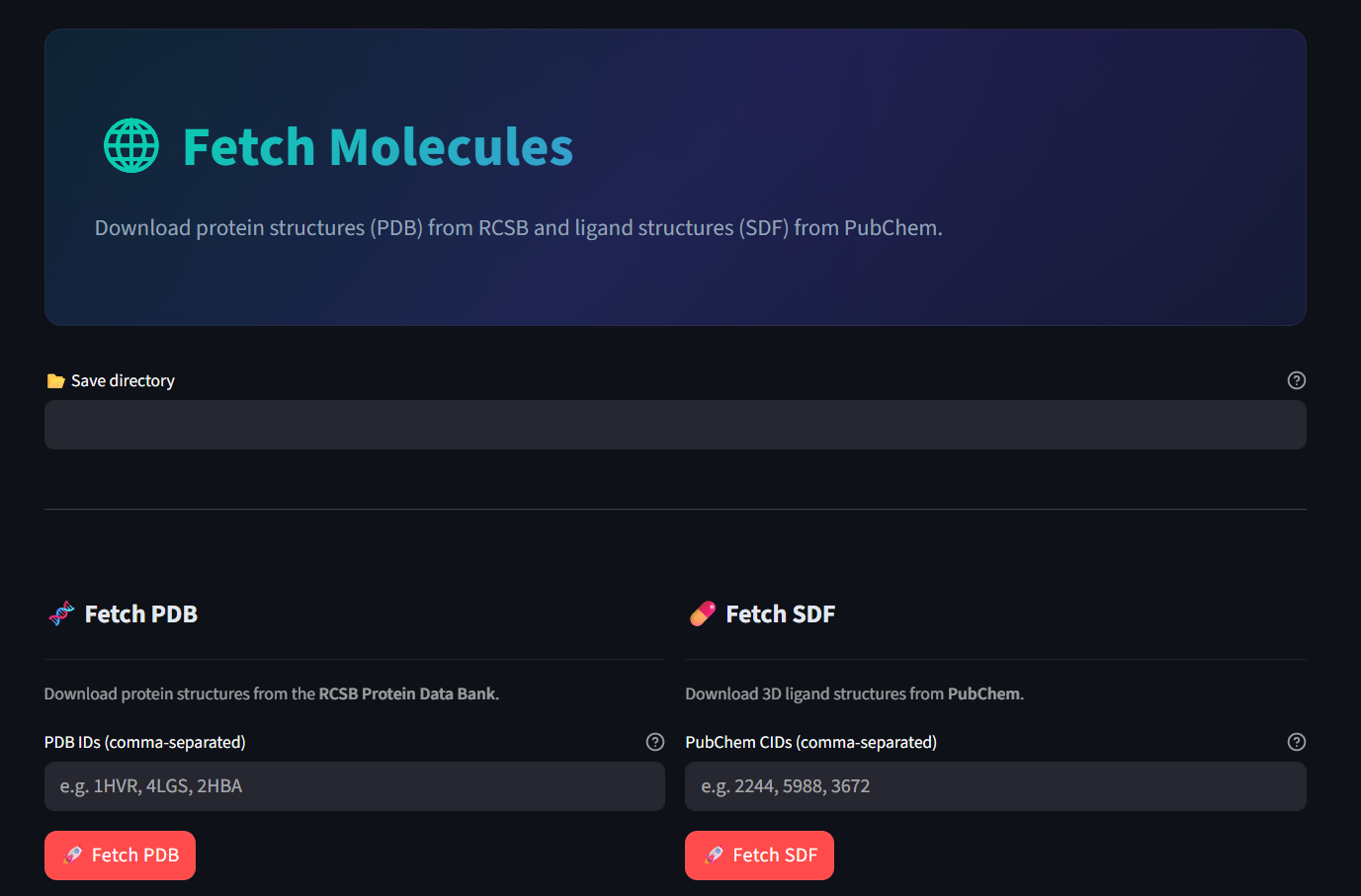This screenshot has width=1361, height=896.
Task: Click the Save directory help icon
Action: click(1297, 380)
